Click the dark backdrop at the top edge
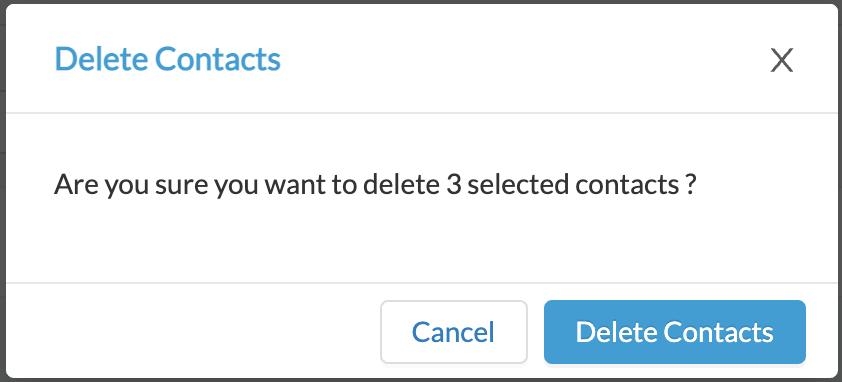The image size is (842, 382). point(421,2)
